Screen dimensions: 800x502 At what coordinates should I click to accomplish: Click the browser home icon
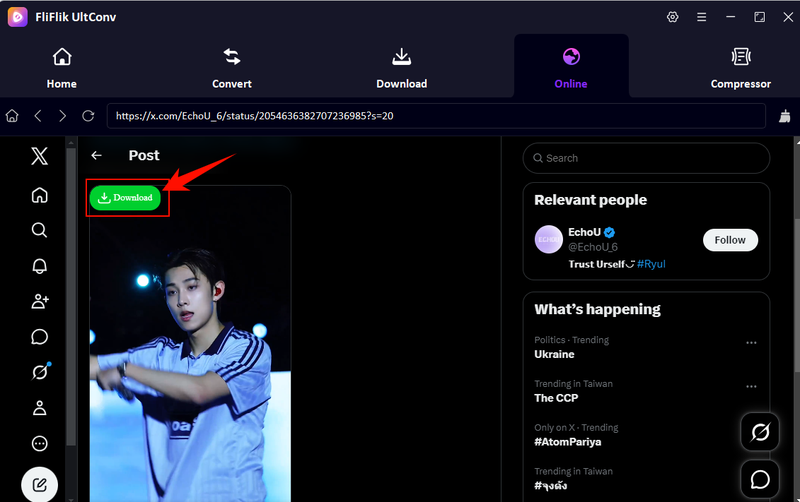[x=12, y=116]
